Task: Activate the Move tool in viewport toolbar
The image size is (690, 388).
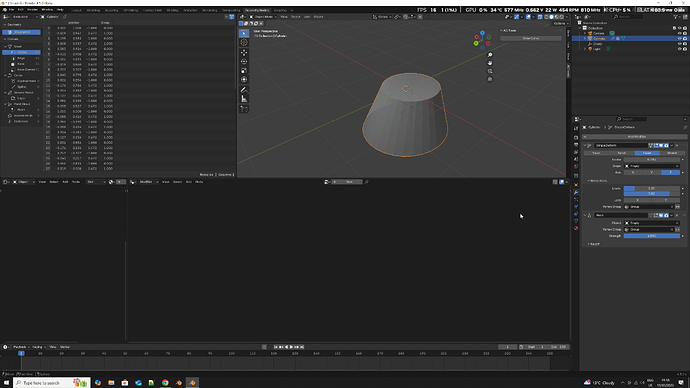Action: click(x=244, y=53)
